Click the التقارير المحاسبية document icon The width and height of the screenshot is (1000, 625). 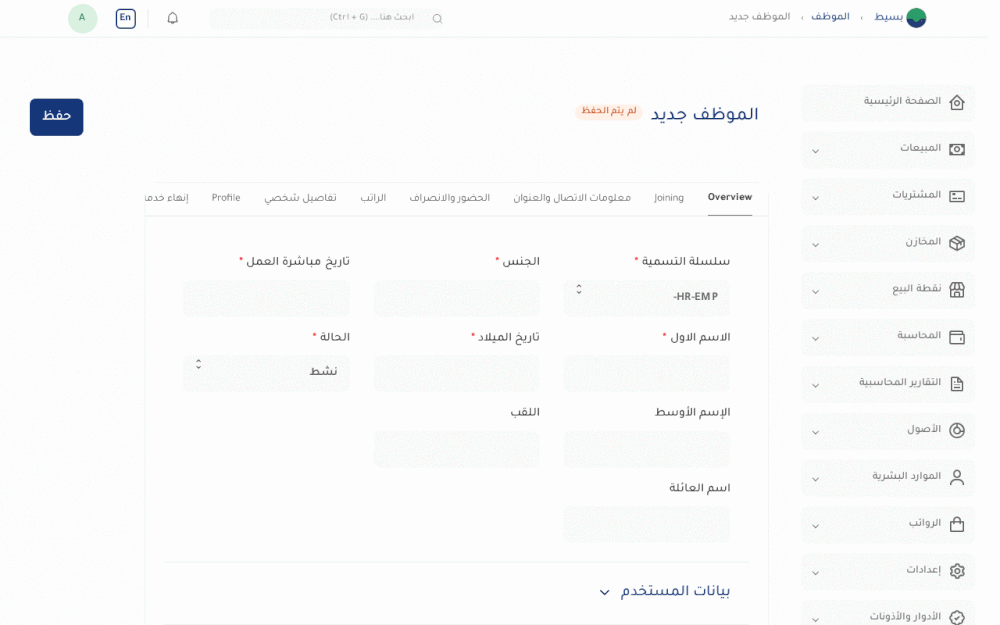(x=957, y=384)
